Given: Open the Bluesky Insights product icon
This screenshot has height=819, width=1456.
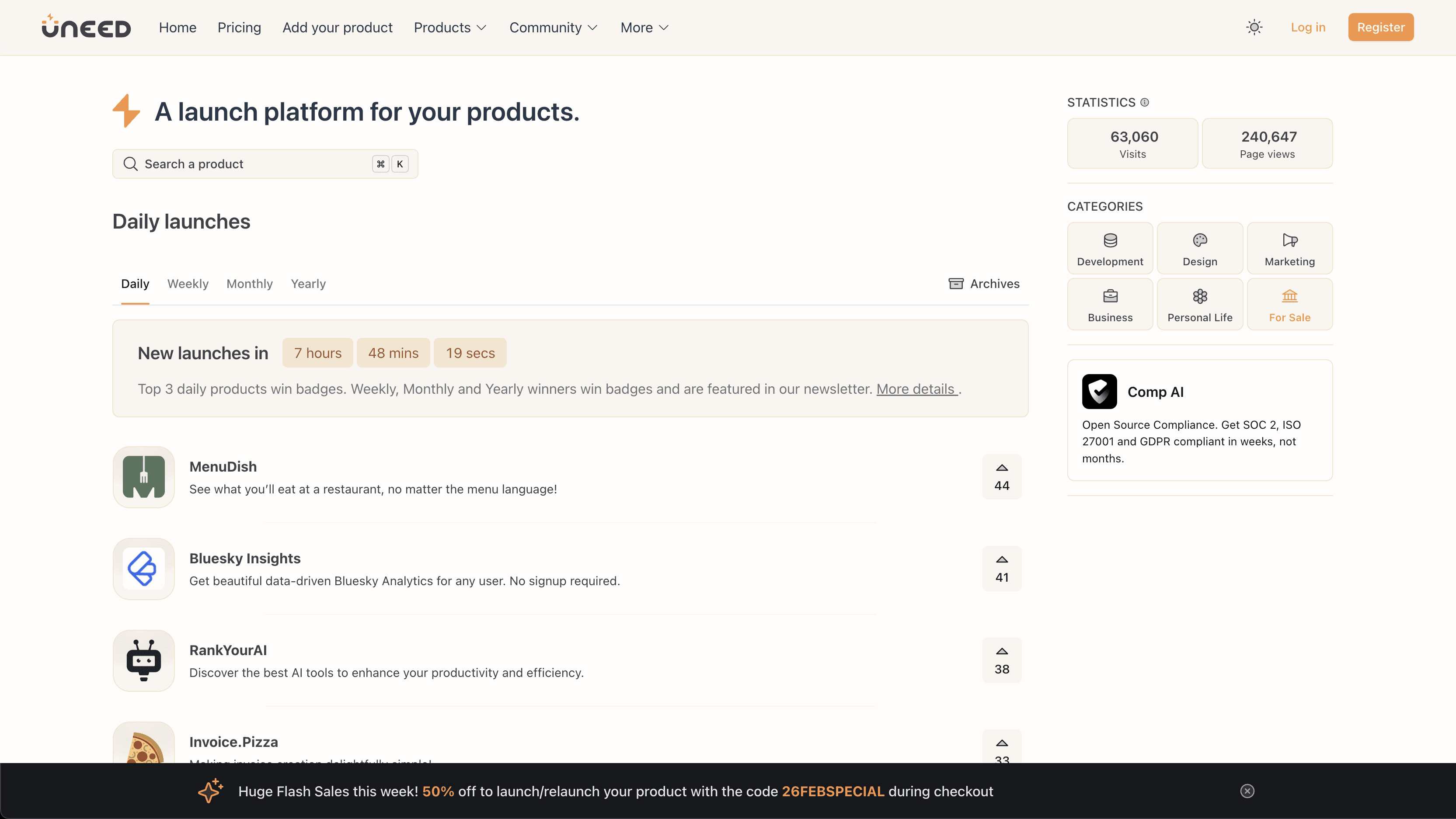Looking at the screenshot, I should 143,569.
